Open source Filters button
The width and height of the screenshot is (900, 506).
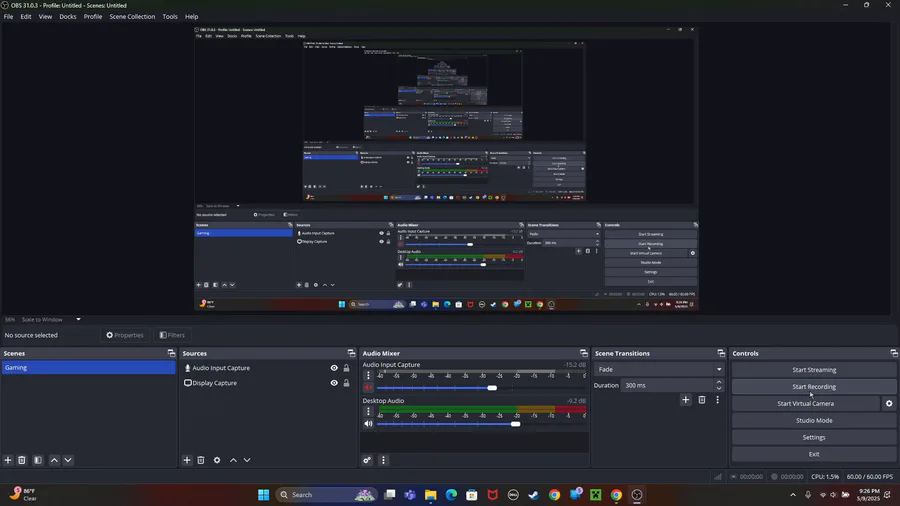tap(172, 335)
